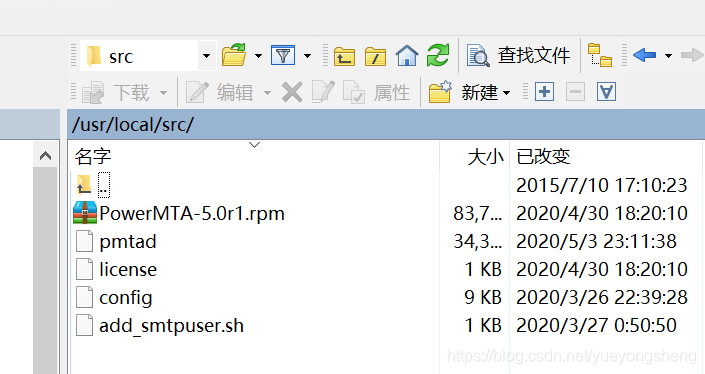Click size 9 KB of config
The height and width of the screenshot is (374, 705).
[x=483, y=298]
